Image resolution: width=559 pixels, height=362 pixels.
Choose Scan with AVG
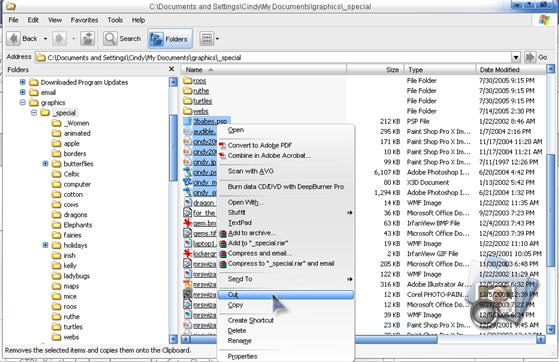coord(251,171)
